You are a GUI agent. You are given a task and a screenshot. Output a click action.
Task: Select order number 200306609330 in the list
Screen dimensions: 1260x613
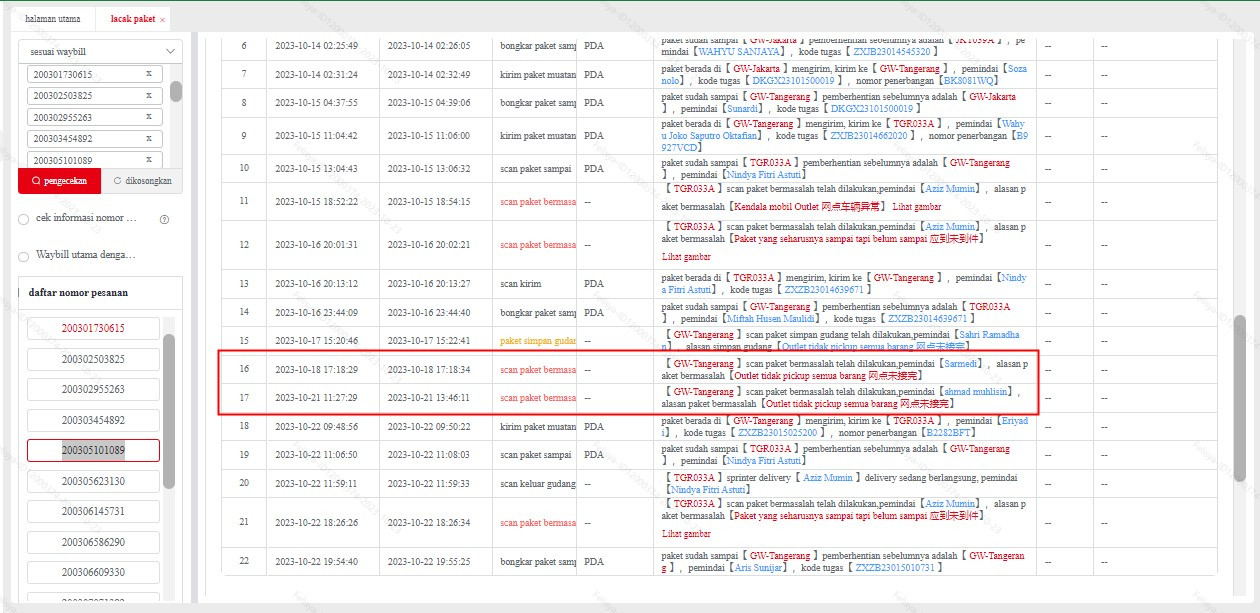coord(93,572)
